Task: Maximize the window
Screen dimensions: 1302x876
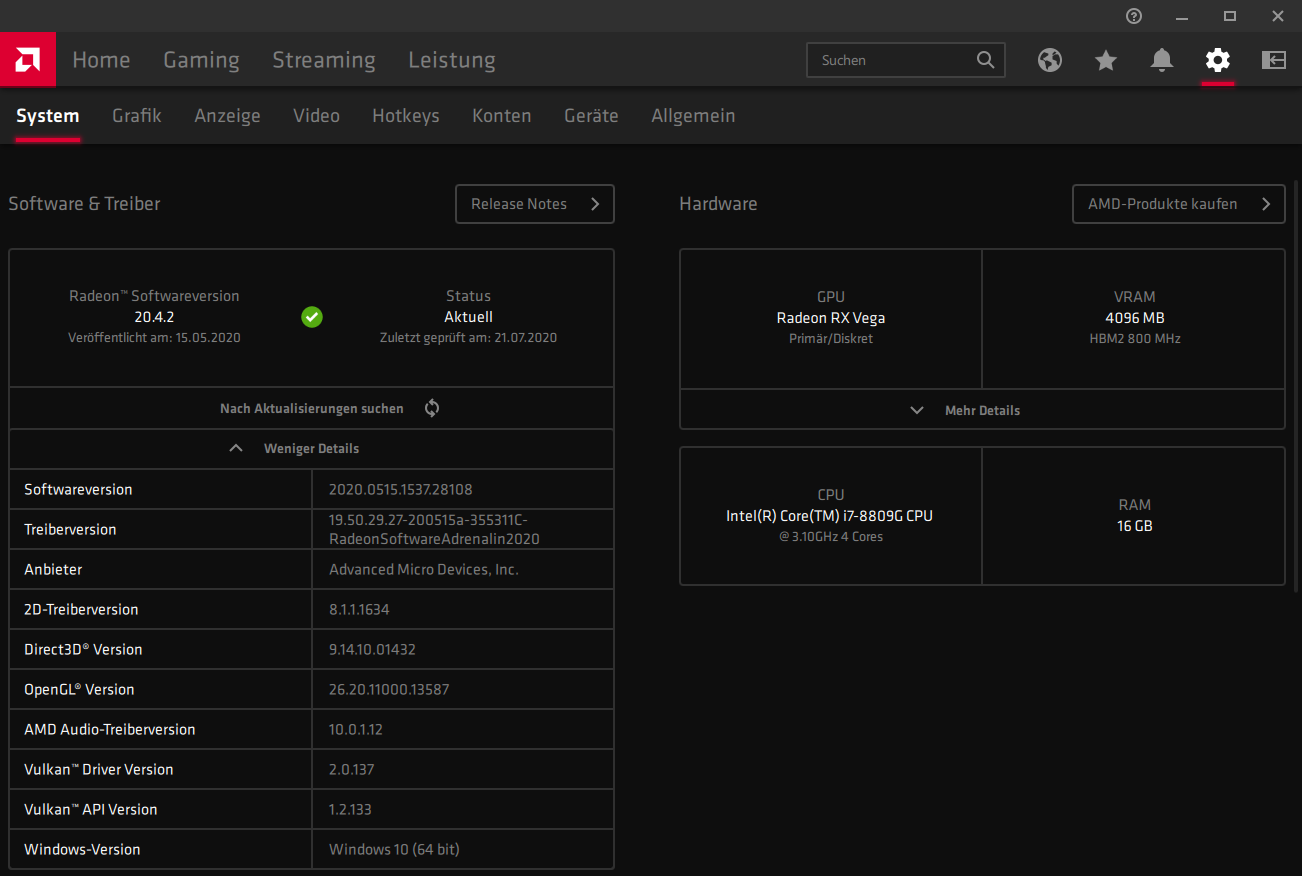Action: (1230, 16)
